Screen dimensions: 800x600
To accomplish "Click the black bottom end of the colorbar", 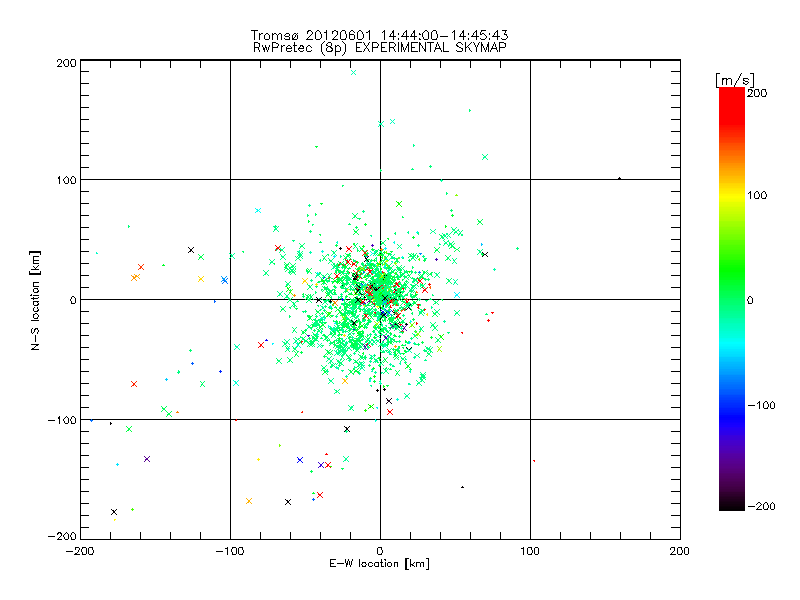I will [x=732, y=503].
